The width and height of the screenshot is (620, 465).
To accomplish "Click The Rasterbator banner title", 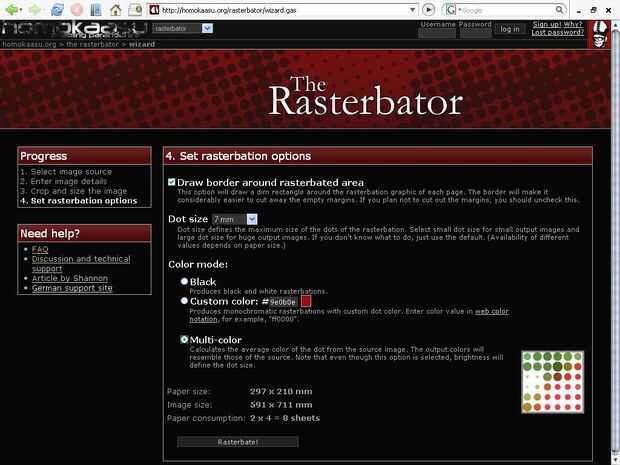I will pos(365,95).
